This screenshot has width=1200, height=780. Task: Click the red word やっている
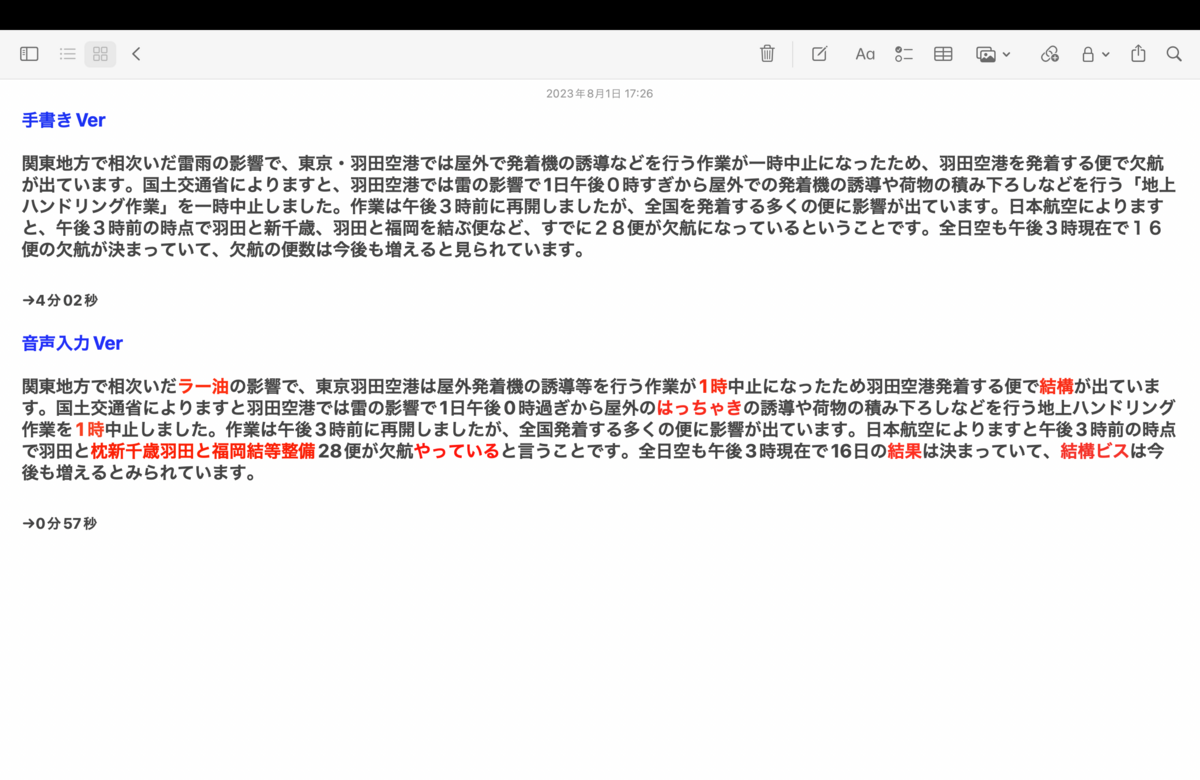point(457,451)
